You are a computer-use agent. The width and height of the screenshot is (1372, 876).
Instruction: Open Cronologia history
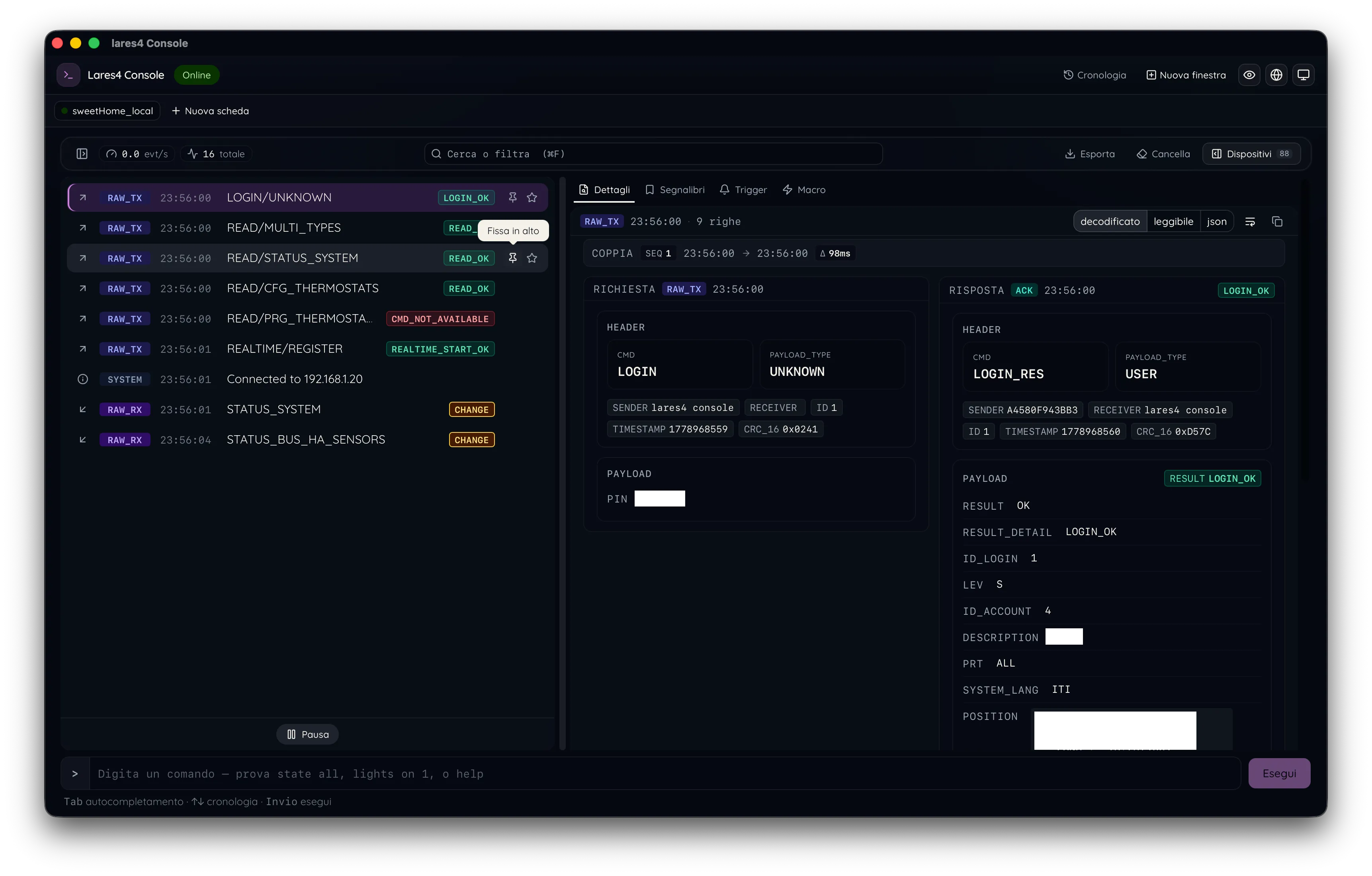coord(1094,75)
